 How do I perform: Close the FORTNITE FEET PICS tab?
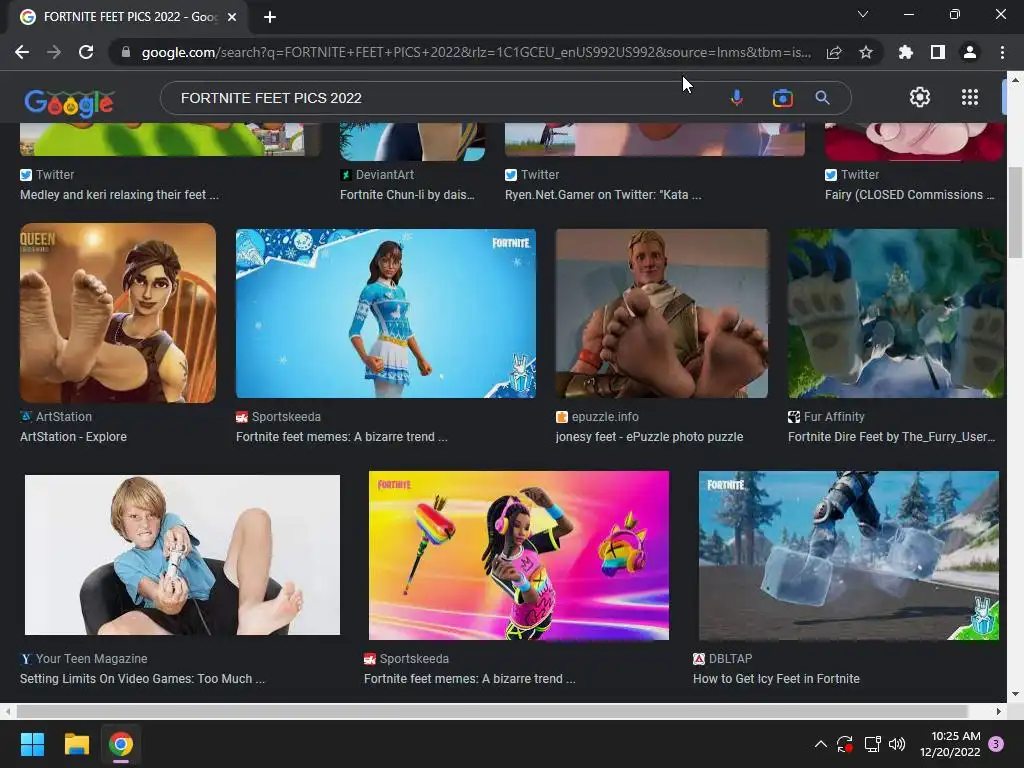pyautogui.click(x=232, y=17)
